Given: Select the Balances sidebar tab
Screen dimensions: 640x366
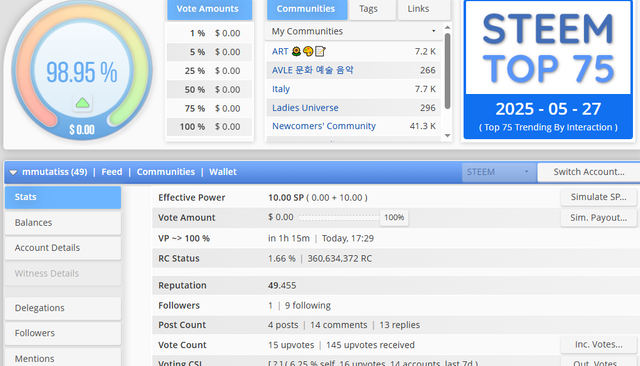Looking at the screenshot, I should pos(63,223).
